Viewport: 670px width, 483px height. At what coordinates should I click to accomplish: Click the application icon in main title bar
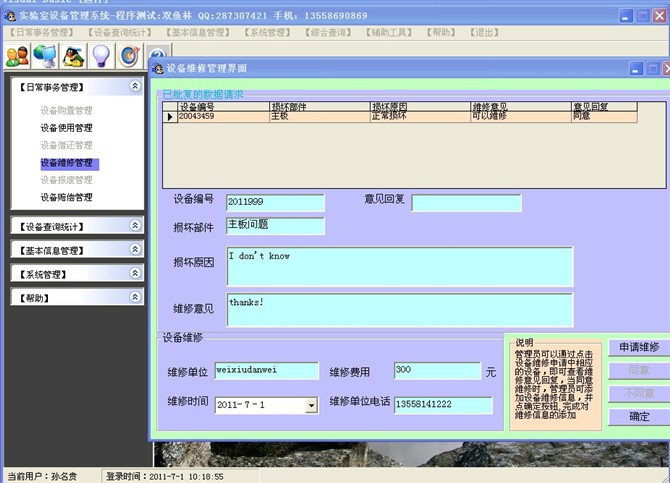tap(10, 16)
